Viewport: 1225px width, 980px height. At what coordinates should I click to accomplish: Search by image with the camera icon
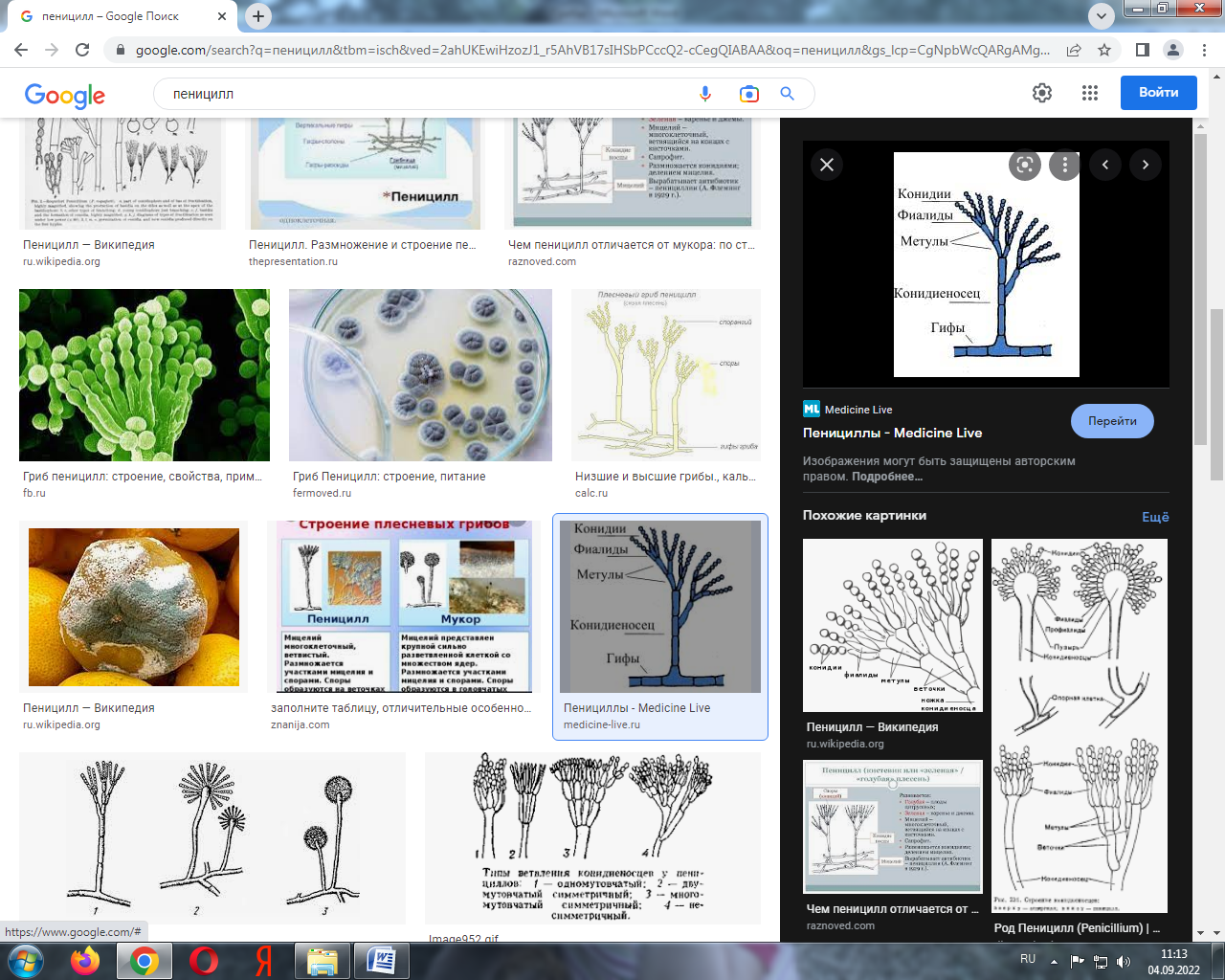click(x=749, y=94)
